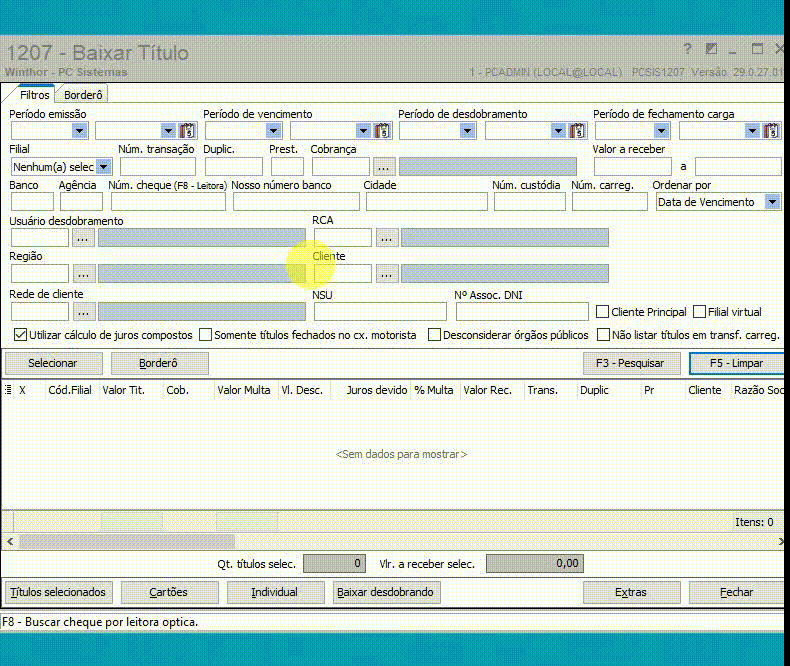Click Baixar desdobrando button
The height and width of the screenshot is (666, 790).
click(385, 592)
